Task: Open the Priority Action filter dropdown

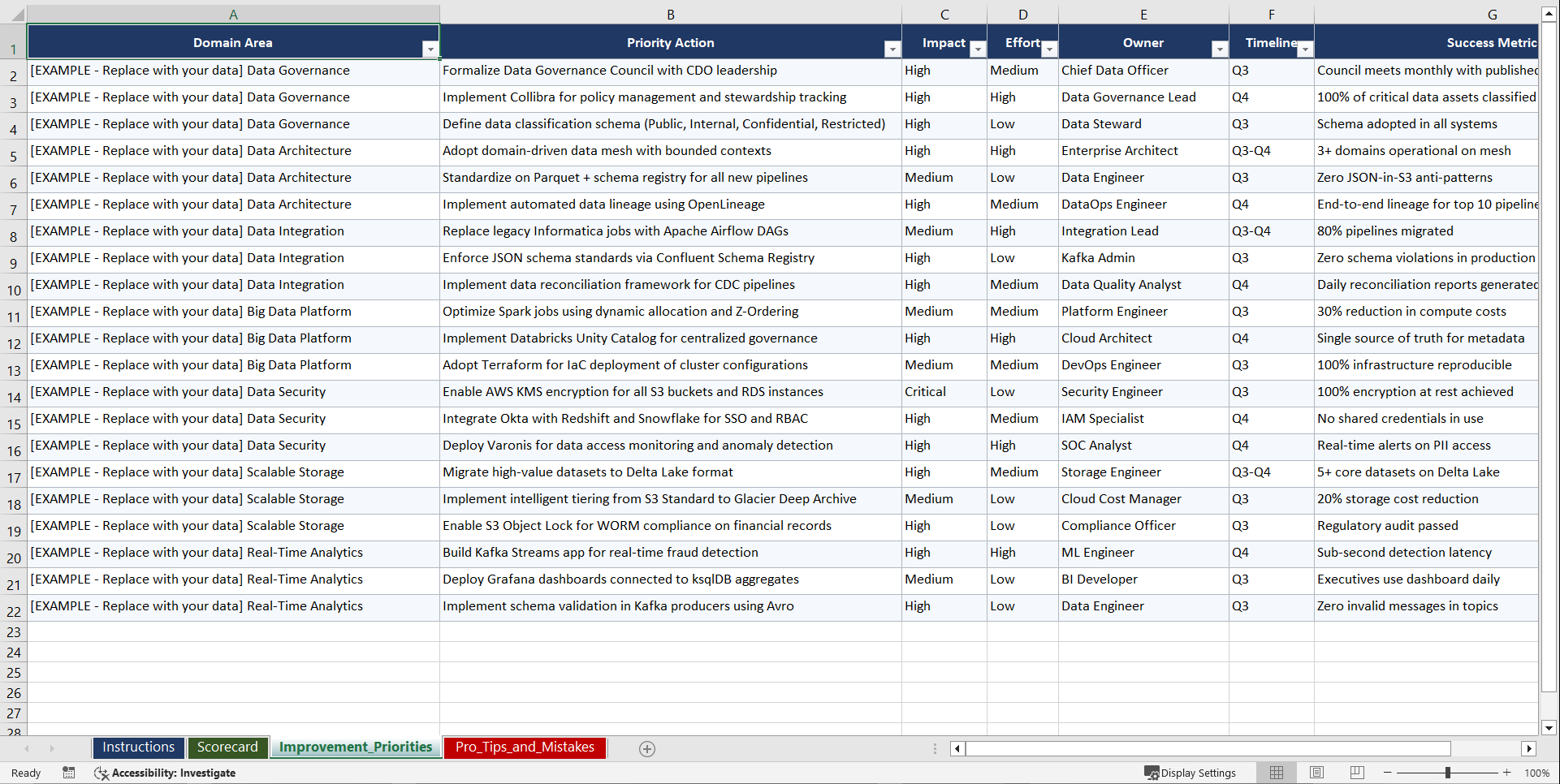Action: click(x=892, y=50)
